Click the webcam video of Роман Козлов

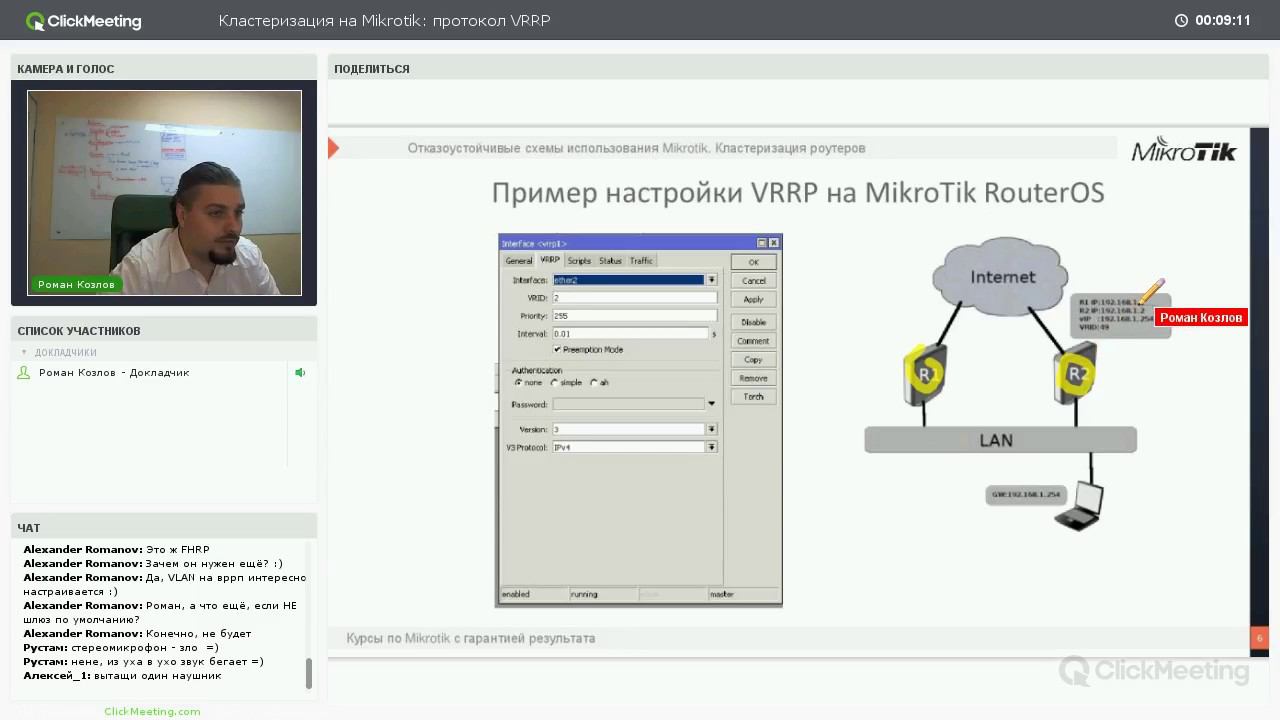[164, 193]
